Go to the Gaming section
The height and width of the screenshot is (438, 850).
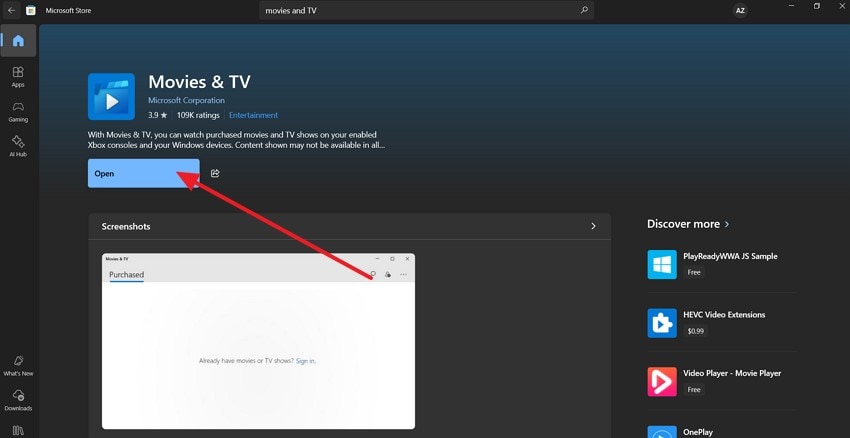coord(18,112)
